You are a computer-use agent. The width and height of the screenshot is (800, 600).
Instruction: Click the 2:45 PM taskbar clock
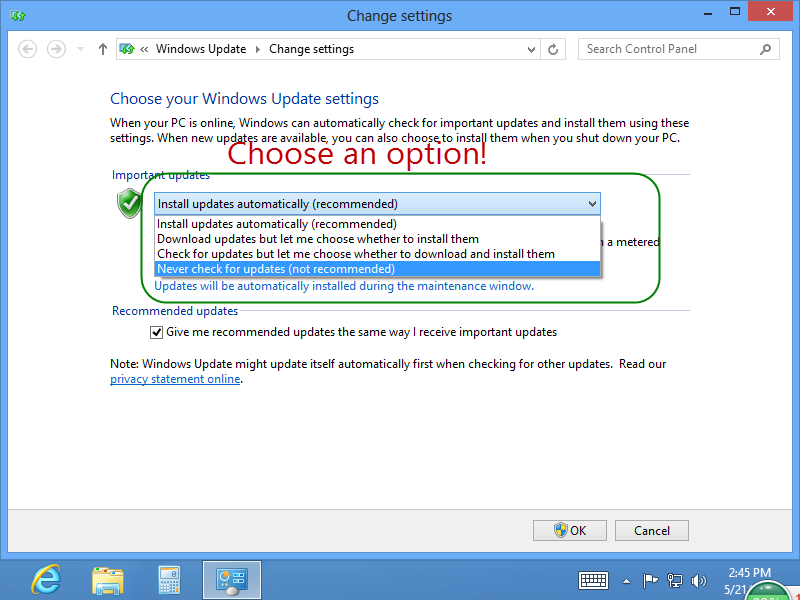(x=749, y=572)
